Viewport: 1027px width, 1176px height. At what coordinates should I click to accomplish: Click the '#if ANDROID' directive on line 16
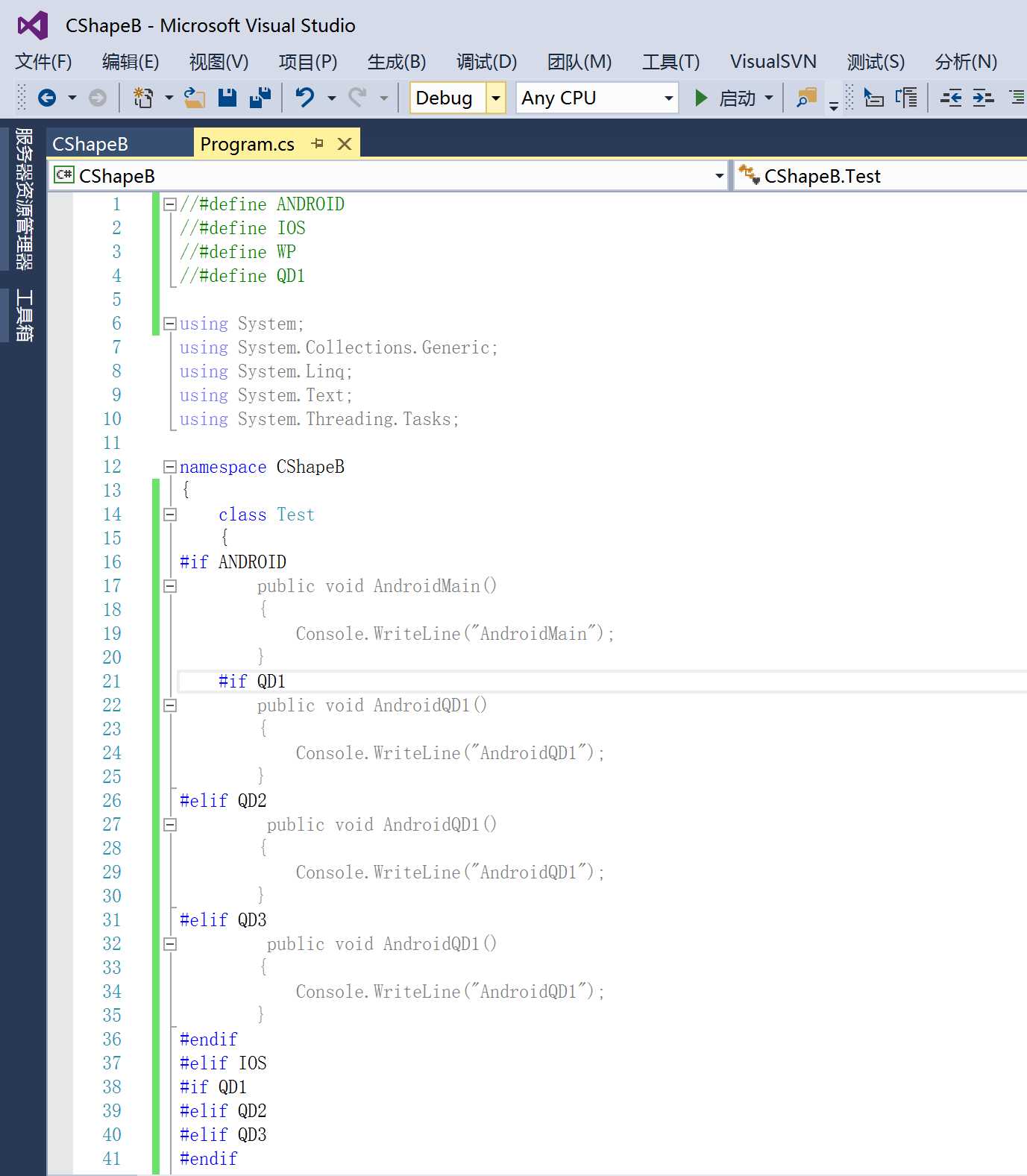click(233, 562)
